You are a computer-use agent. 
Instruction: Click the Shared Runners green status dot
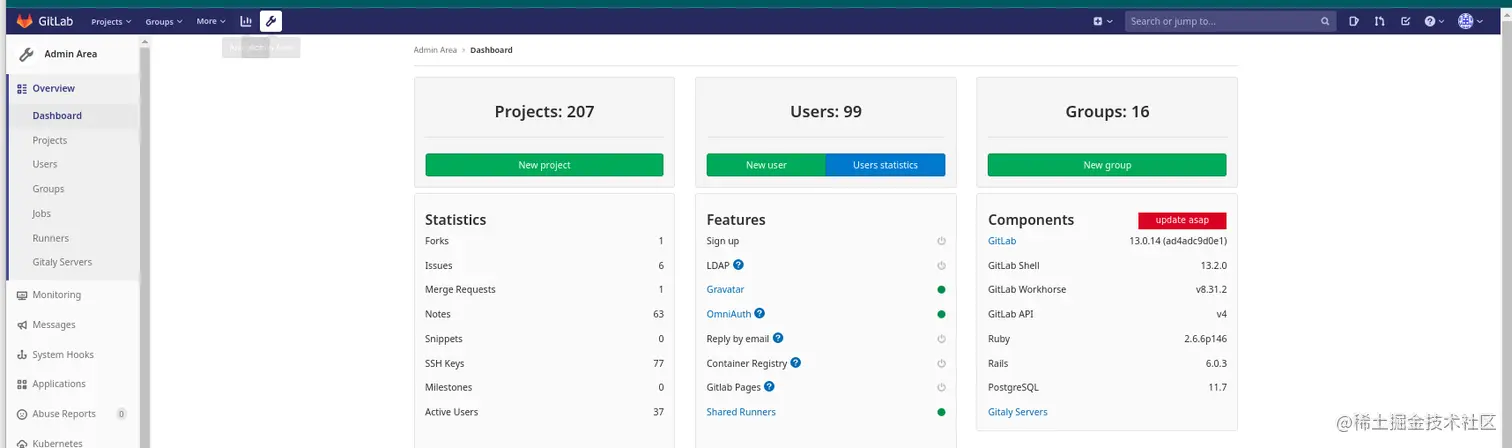pyautogui.click(x=941, y=412)
